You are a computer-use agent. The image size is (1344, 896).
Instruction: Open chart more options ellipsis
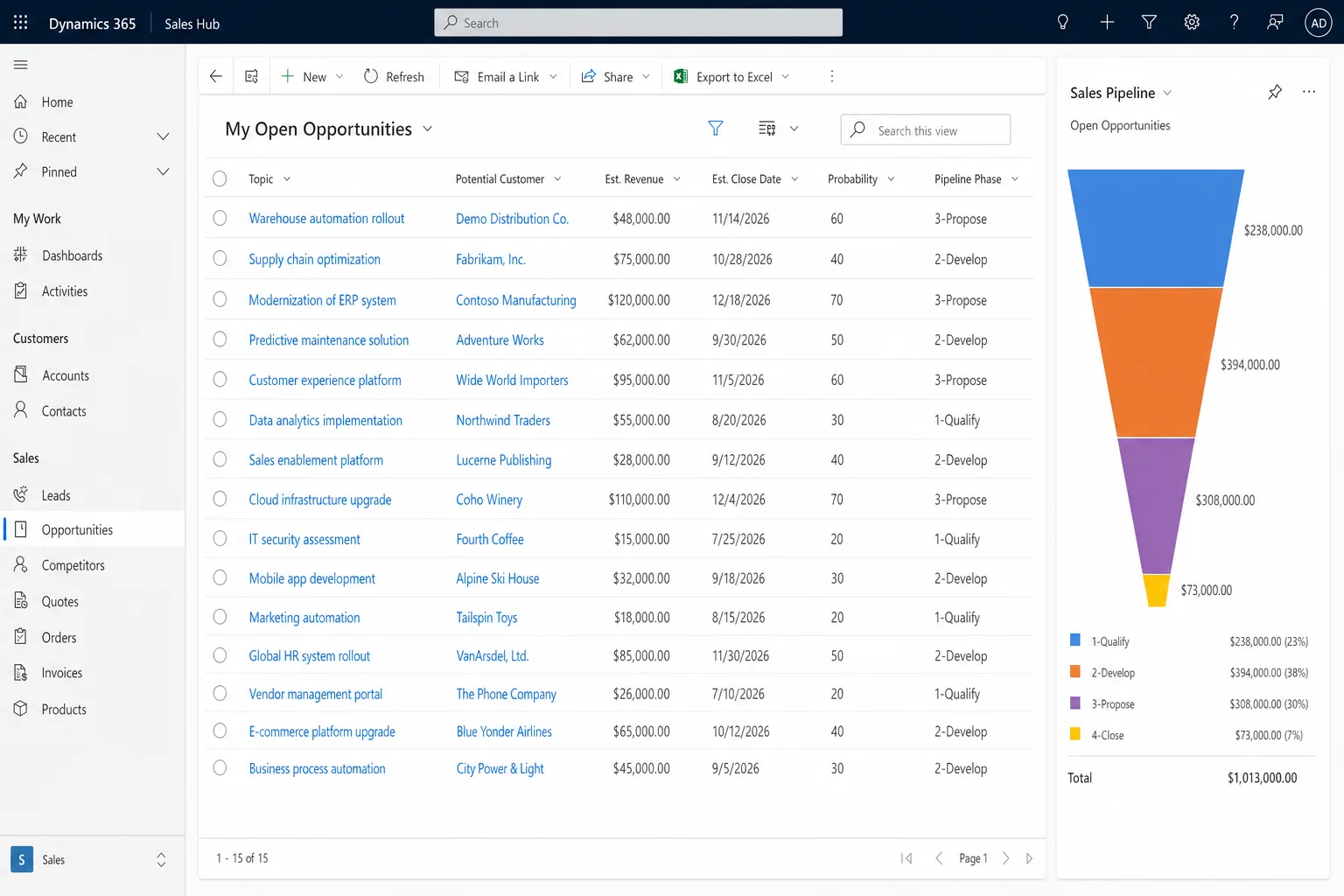[x=1309, y=92]
